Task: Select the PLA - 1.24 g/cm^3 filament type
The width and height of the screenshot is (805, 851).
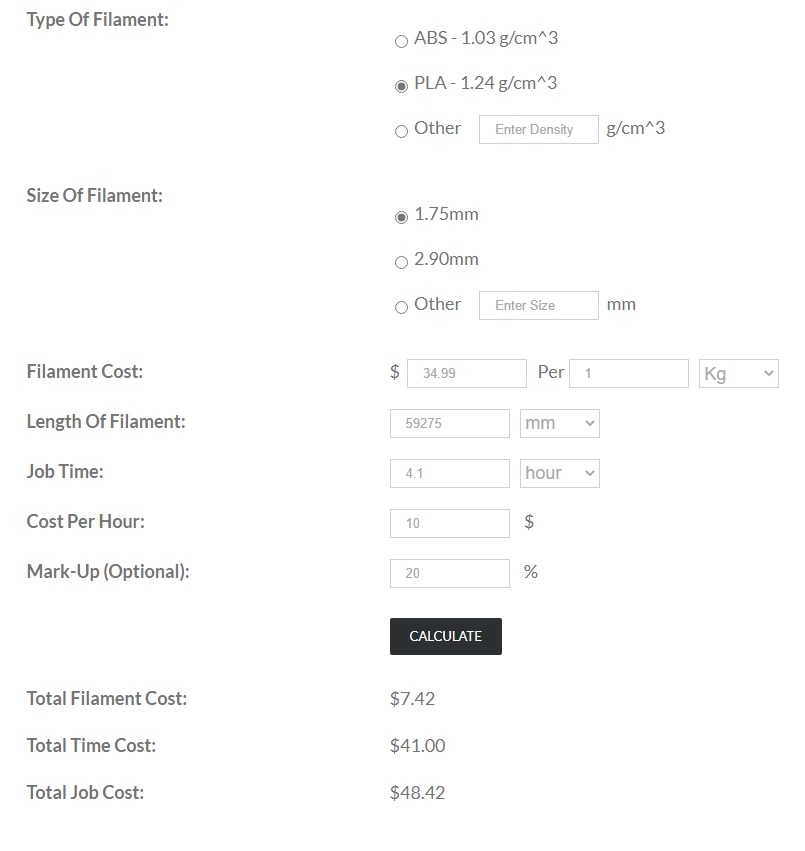Action: (403, 85)
